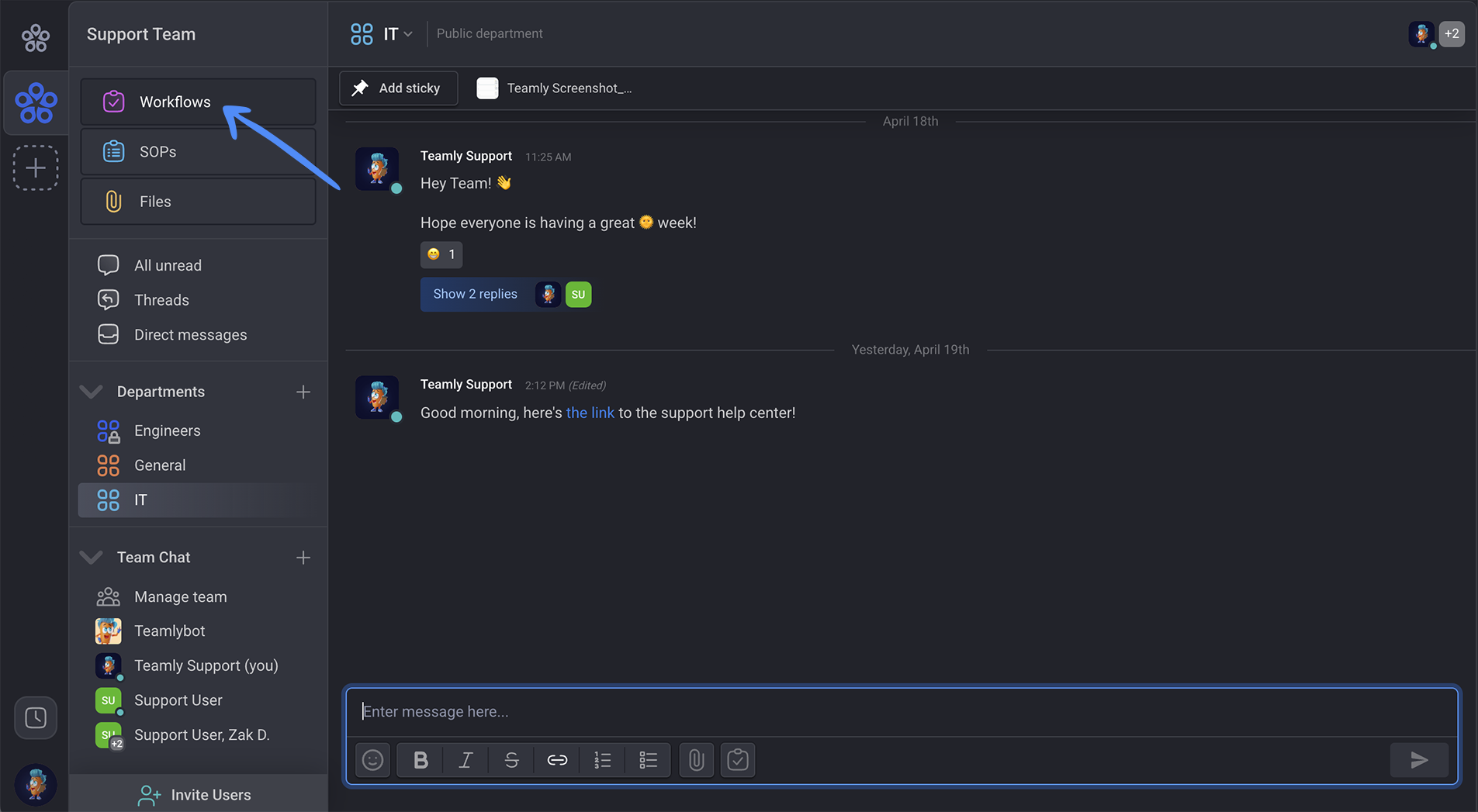
Task: Select the active Support Team workspace icon
Action: (36, 103)
